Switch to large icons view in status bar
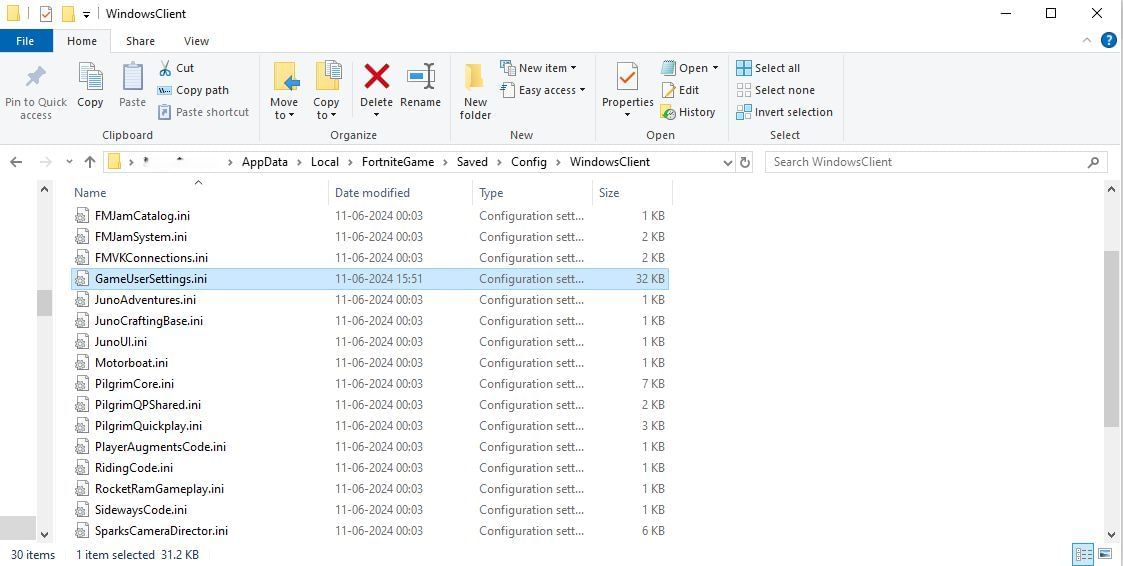The width and height of the screenshot is (1123, 566). tap(1105, 554)
